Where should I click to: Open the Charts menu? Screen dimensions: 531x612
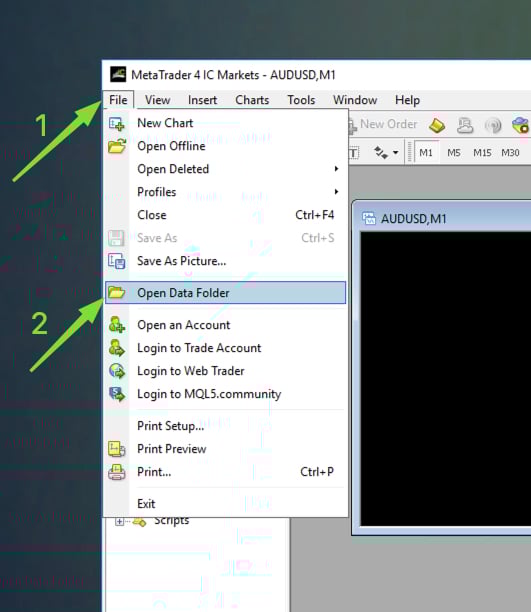[252, 100]
